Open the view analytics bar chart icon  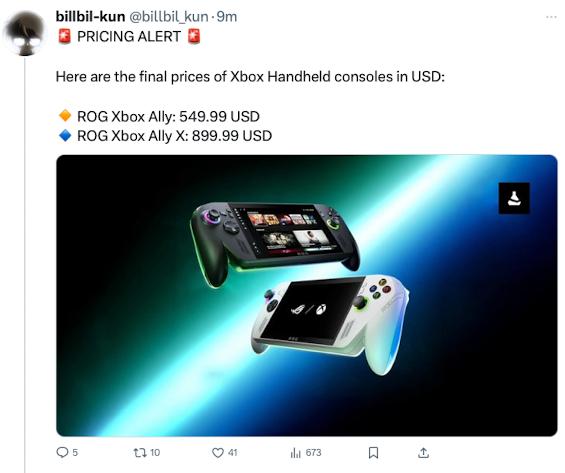pos(295,452)
